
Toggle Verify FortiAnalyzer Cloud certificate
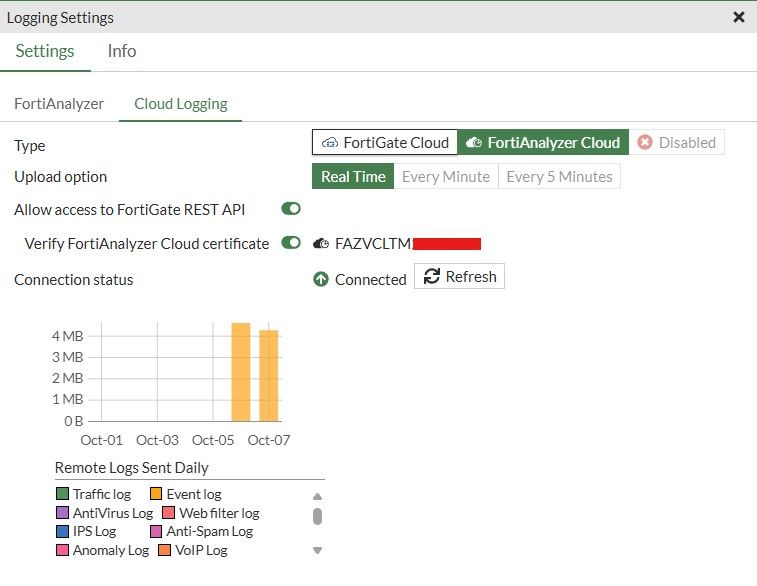point(291,242)
